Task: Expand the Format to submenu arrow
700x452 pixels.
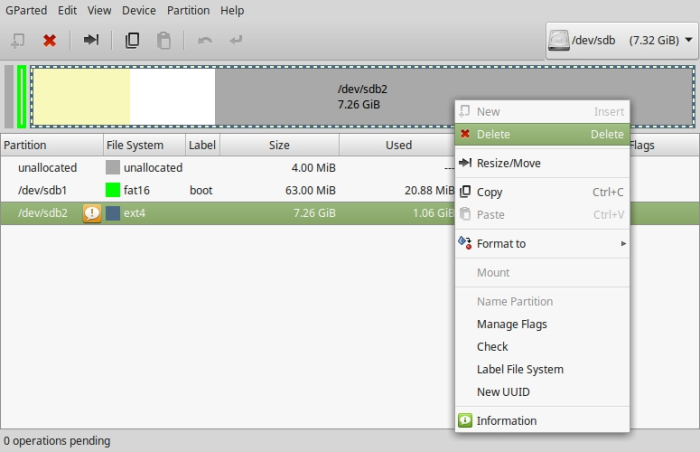Action: (x=623, y=243)
